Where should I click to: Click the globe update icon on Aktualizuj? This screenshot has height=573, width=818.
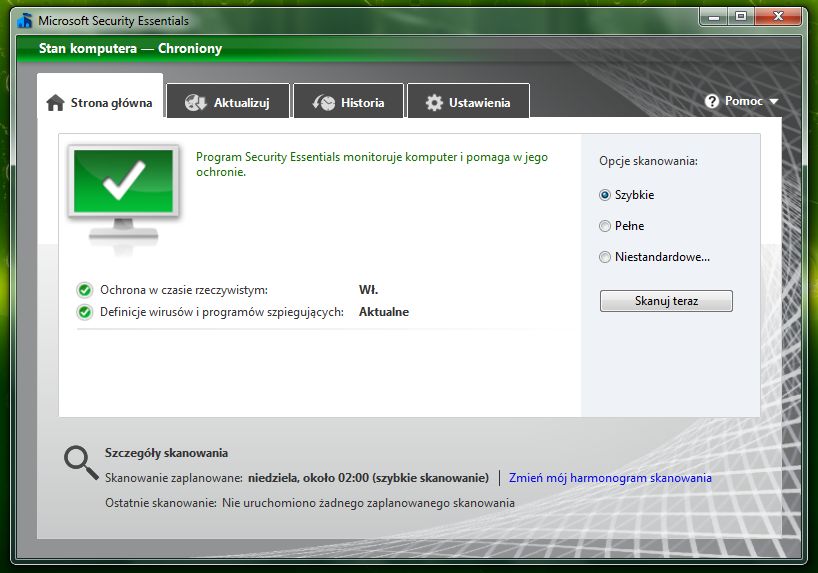coord(195,103)
